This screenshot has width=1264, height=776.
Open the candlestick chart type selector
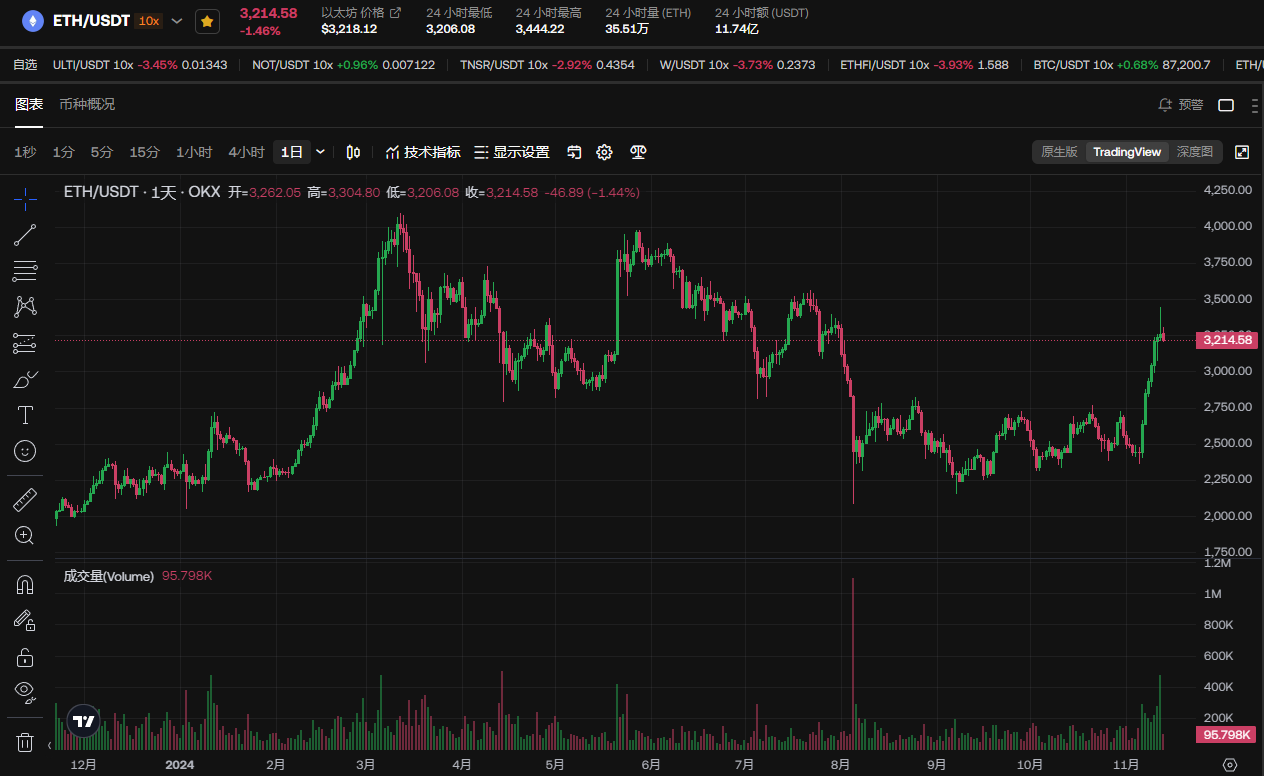click(353, 152)
